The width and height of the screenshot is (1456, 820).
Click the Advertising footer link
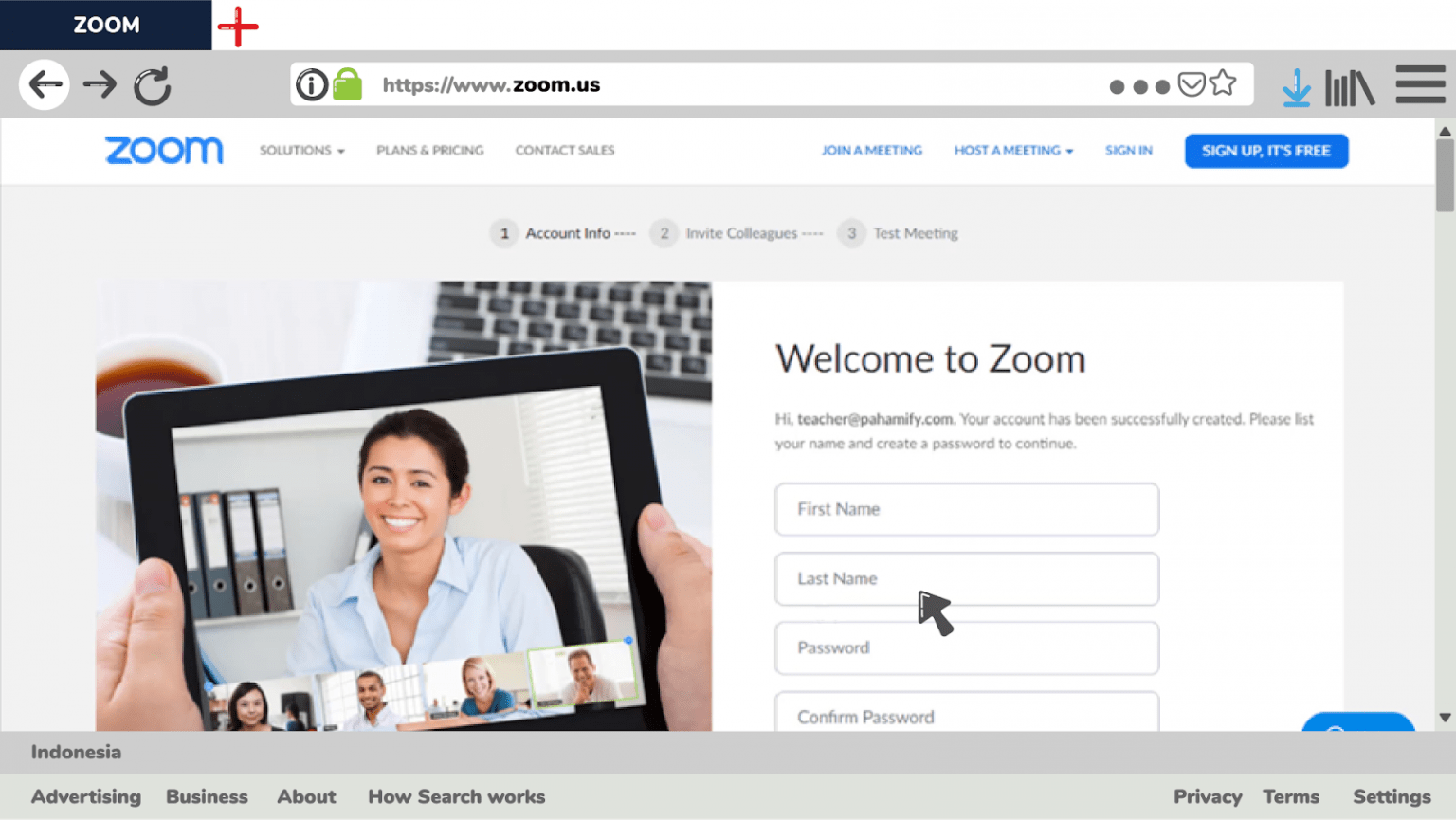pos(86,796)
